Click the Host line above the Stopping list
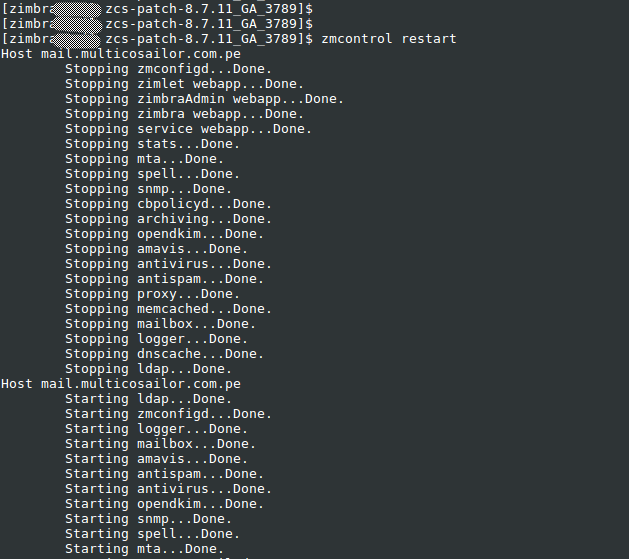The height and width of the screenshot is (559, 629). (x=121, y=54)
